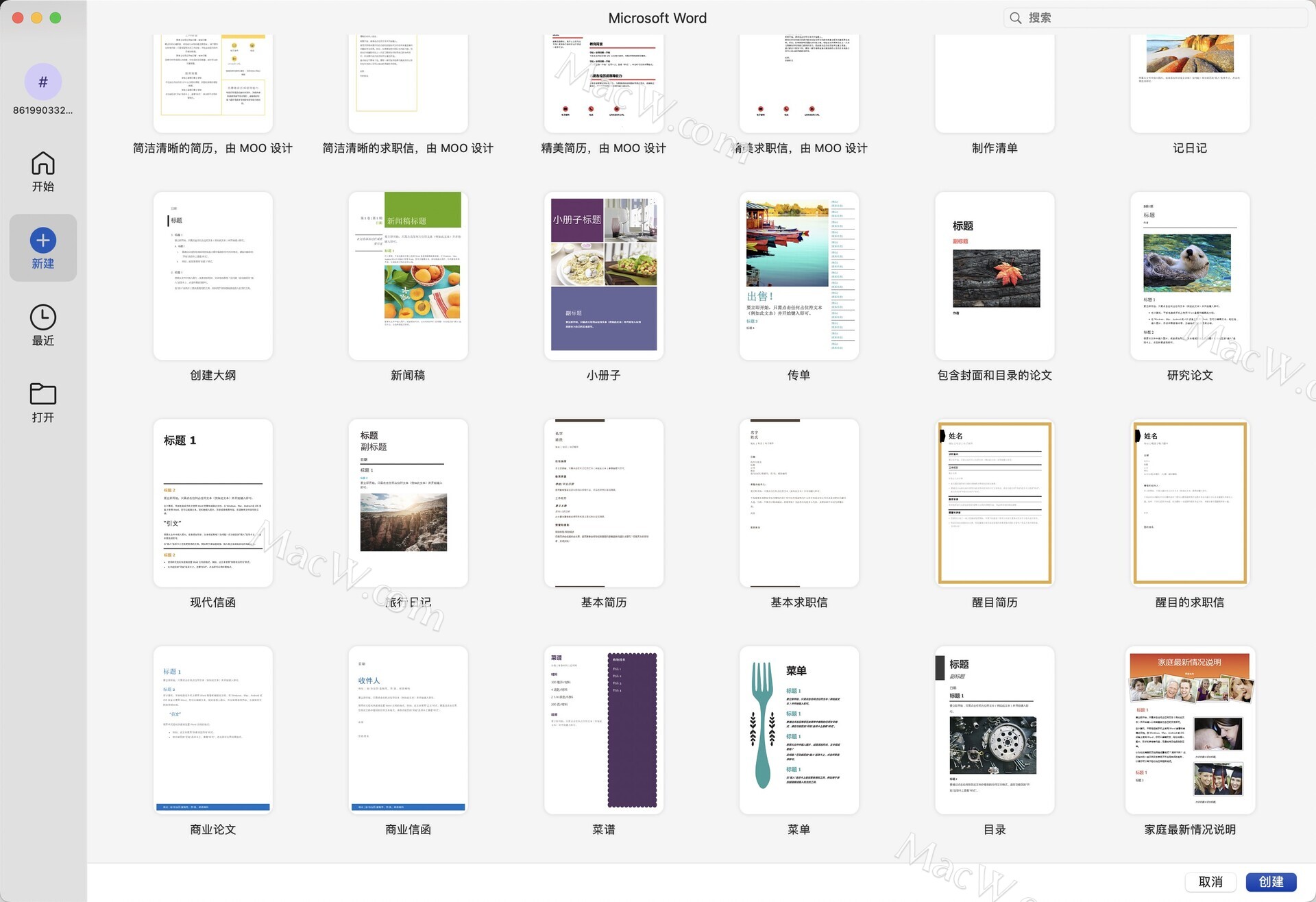Image resolution: width=1316 pixels, height=902 pixels.
Task: Select the 菜谱 recipe template thumbnail
Action: click(604, 730)
